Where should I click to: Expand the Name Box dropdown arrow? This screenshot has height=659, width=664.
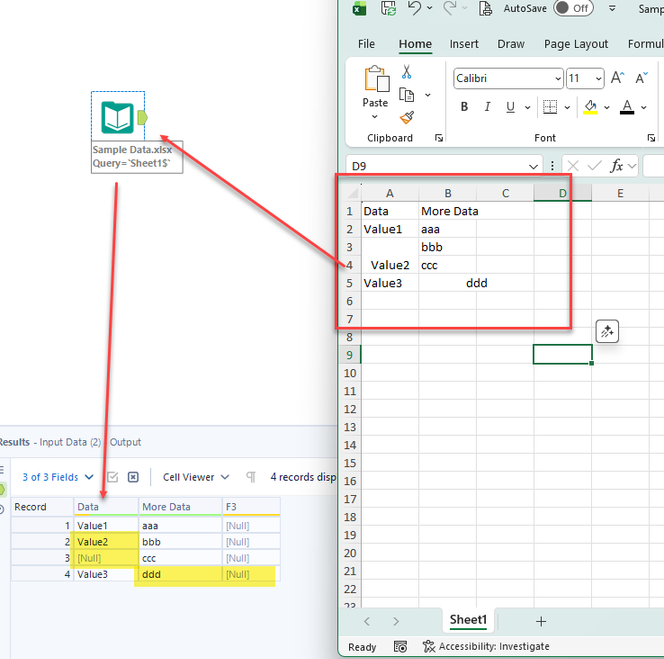(533, 166)
